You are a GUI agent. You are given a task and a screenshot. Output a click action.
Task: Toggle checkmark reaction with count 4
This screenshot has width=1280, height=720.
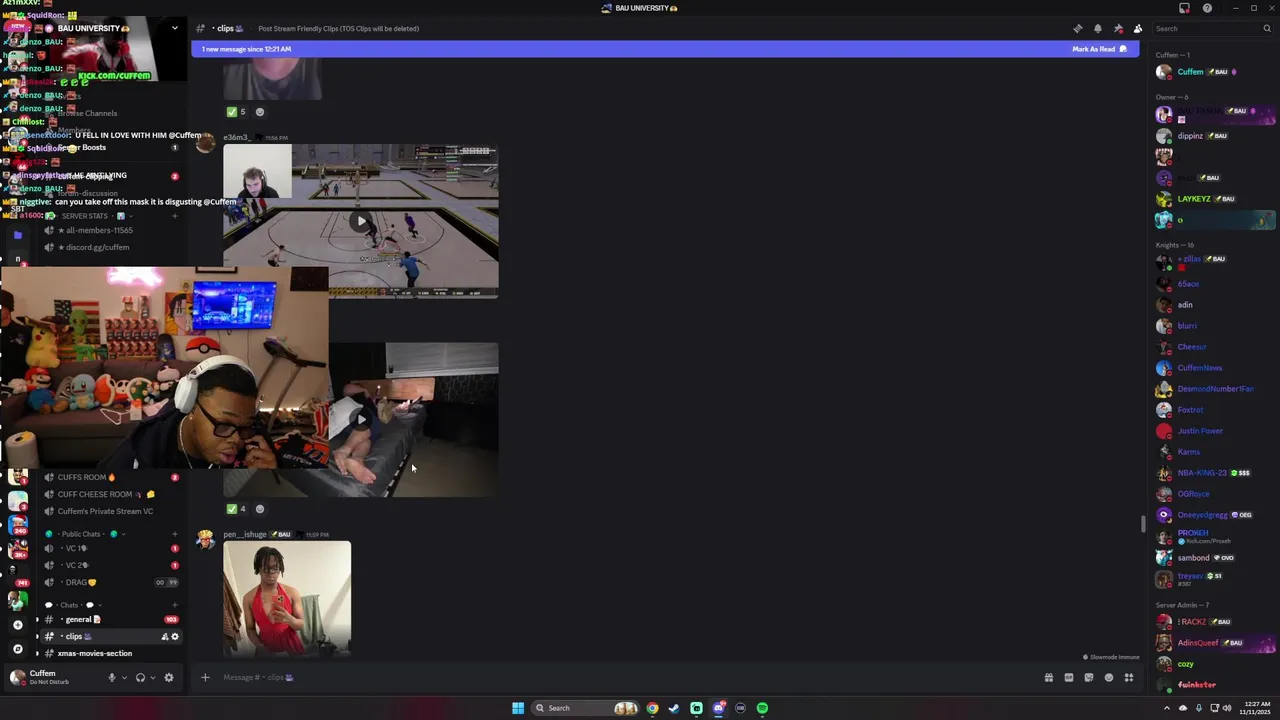[x=236, y=509]
